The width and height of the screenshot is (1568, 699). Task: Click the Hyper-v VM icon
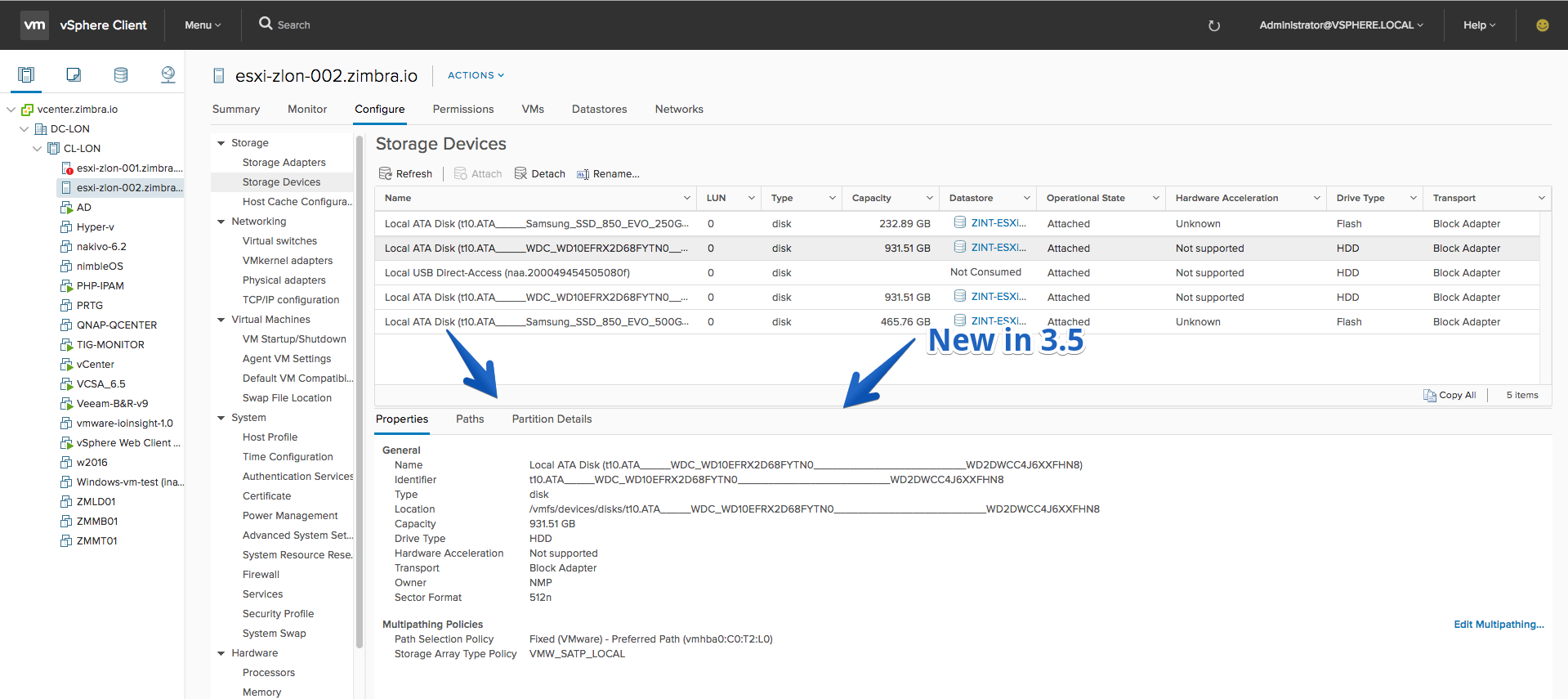point(66,227)
